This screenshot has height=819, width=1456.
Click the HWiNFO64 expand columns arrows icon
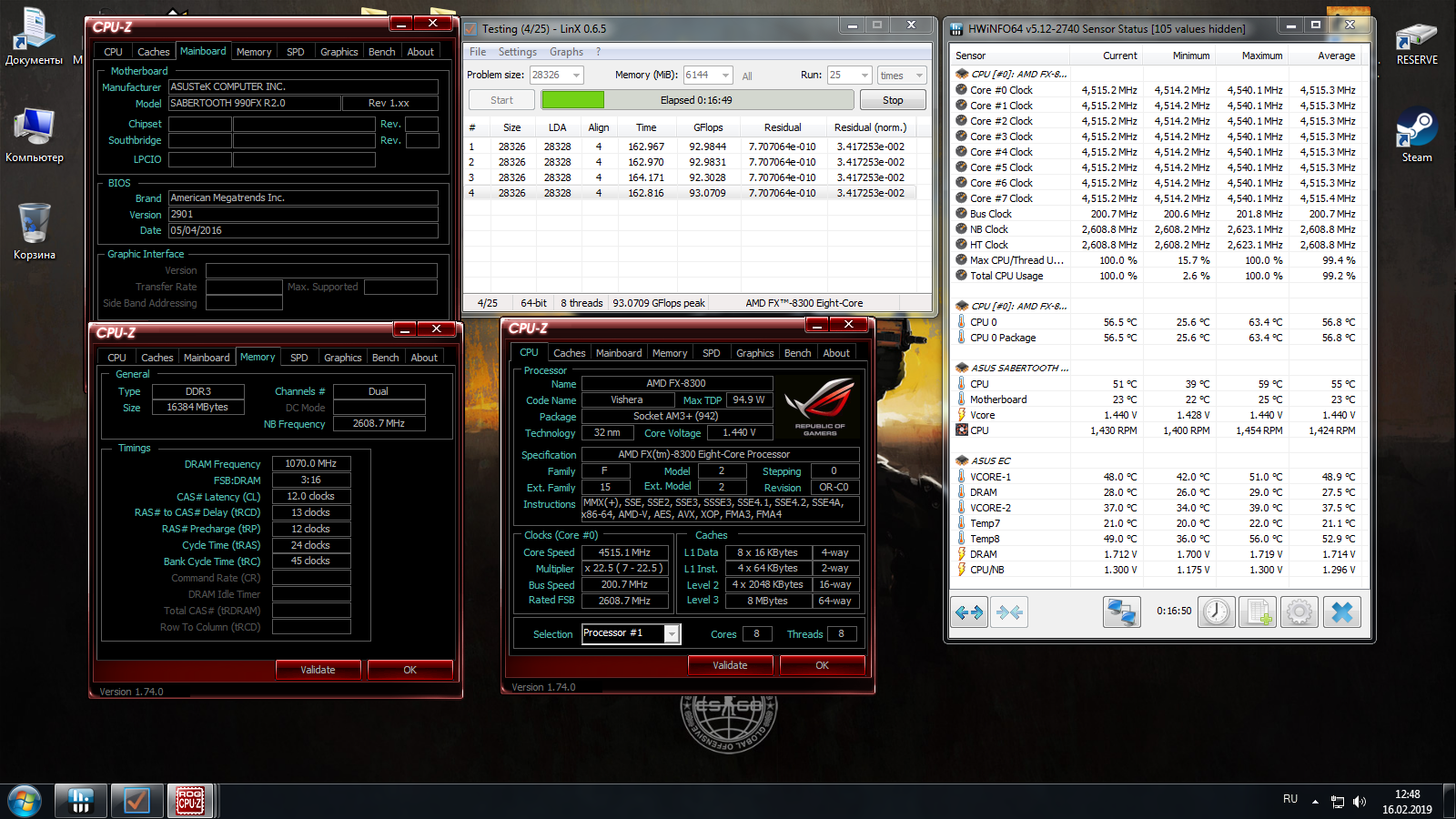(969, 612)
